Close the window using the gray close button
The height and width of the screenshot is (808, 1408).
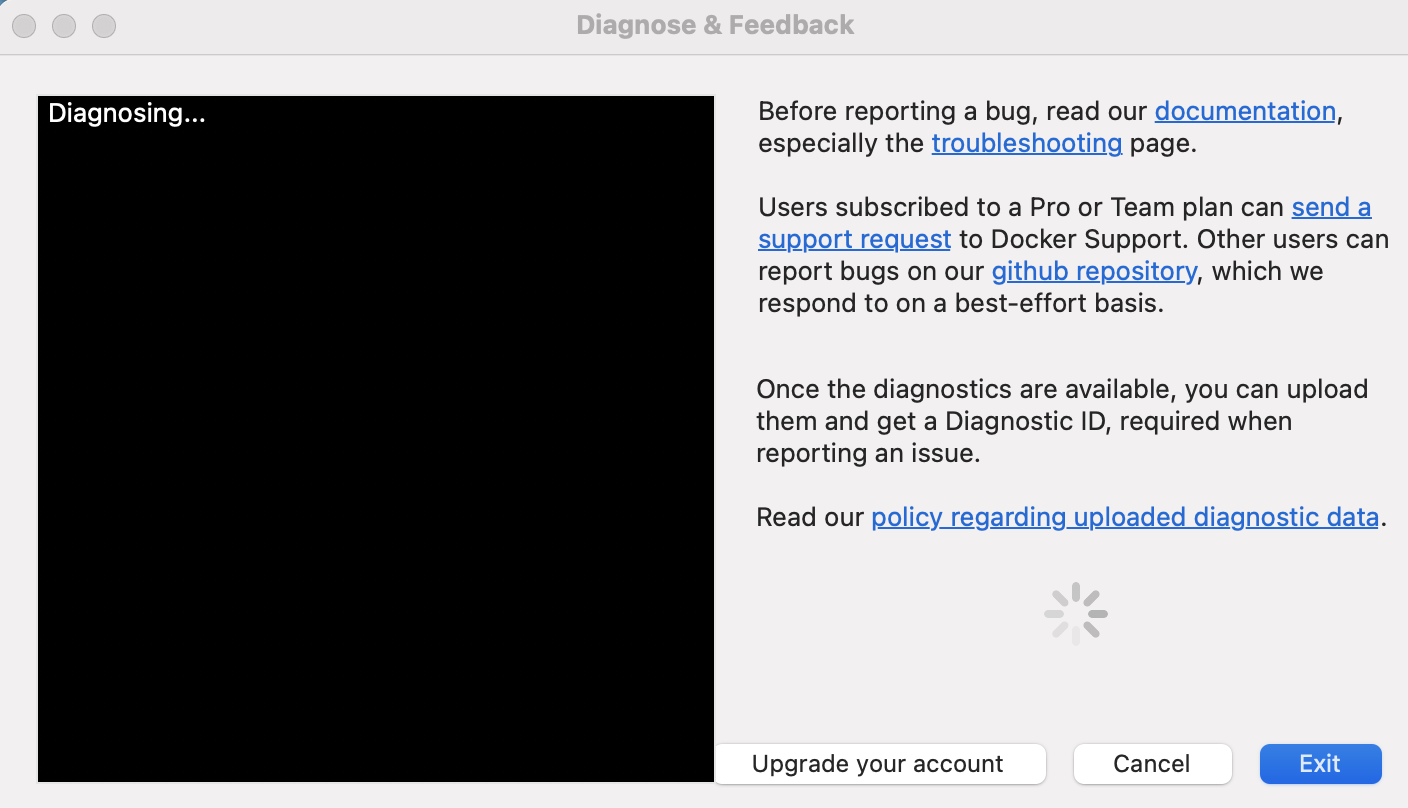coord(24,26)
